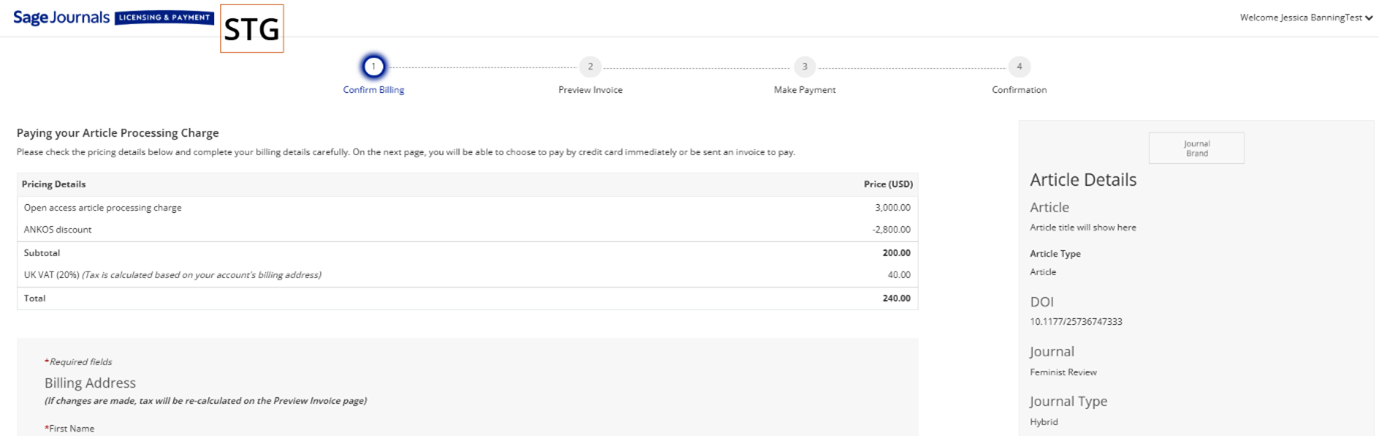Click the Licensing & Payment badge
This screenshot has height=436, width=1379.
coord(164,18)
